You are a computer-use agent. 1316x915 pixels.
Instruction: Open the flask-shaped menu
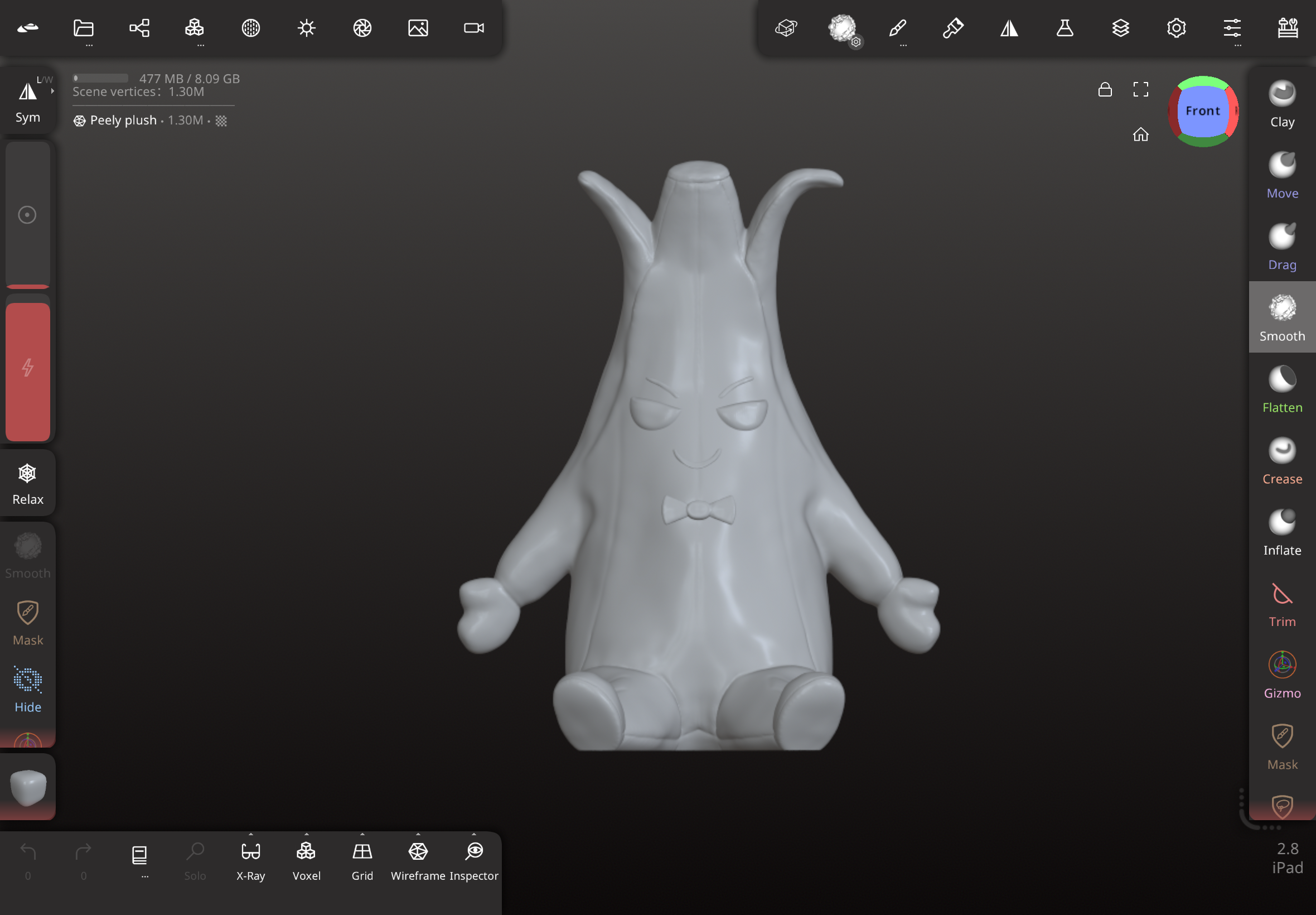coord(1065,27)
